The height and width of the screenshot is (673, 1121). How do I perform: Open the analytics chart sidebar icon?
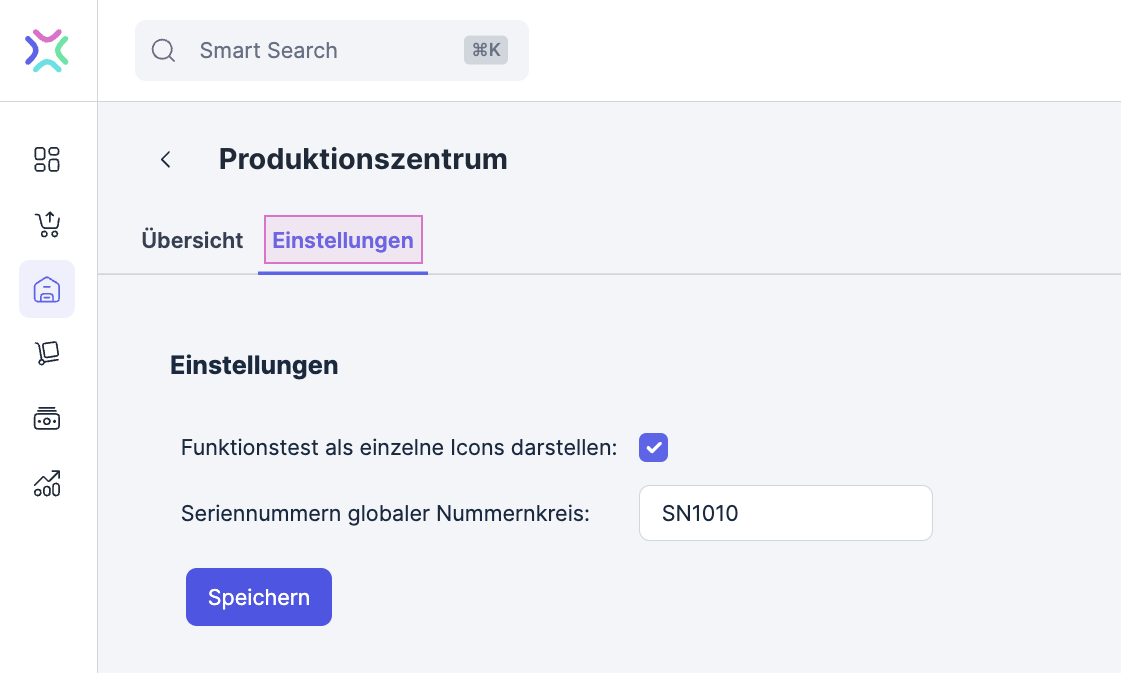tap(47, 484)
